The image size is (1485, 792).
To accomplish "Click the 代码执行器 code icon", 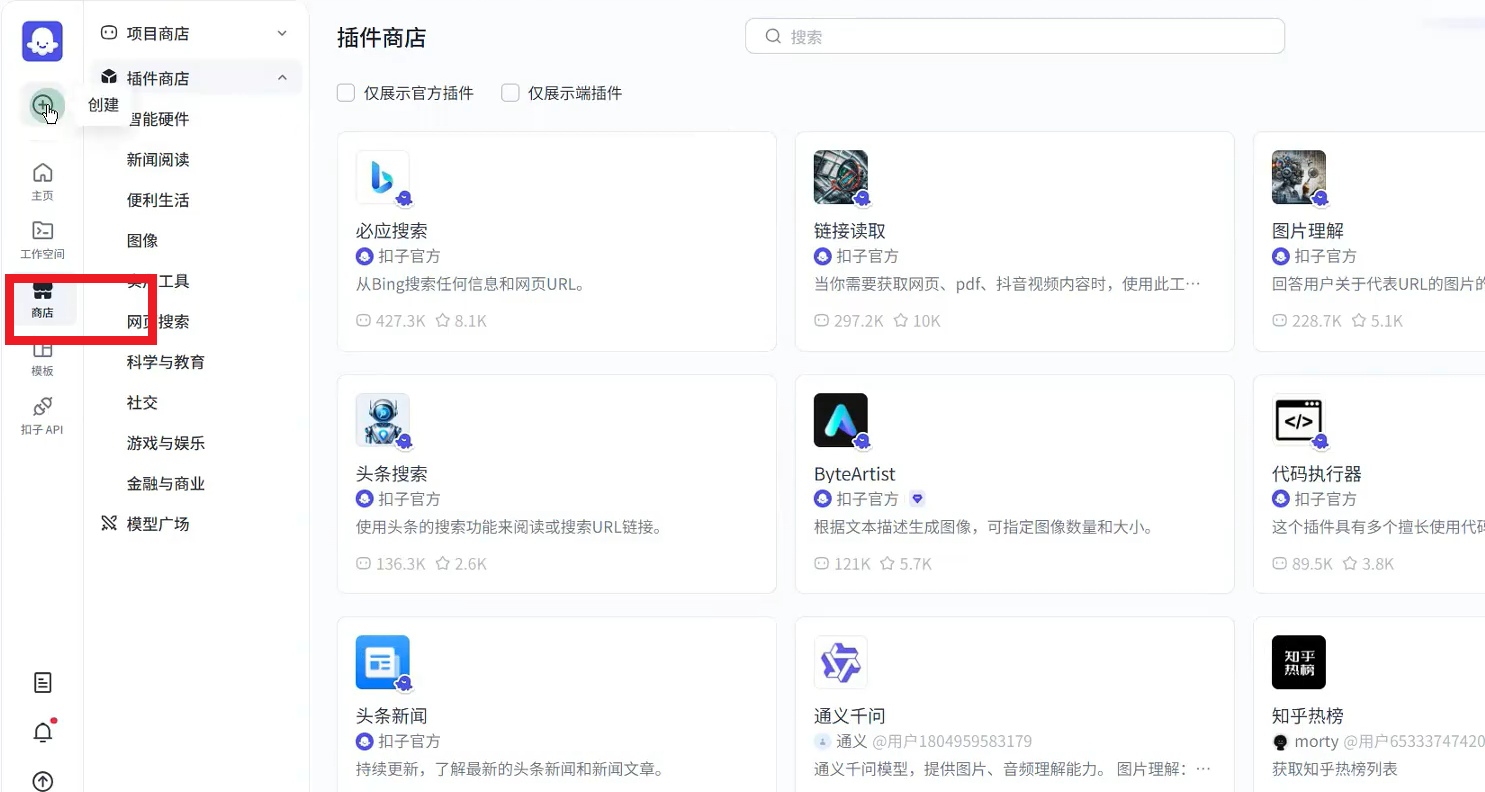I will click(1299, 420).
